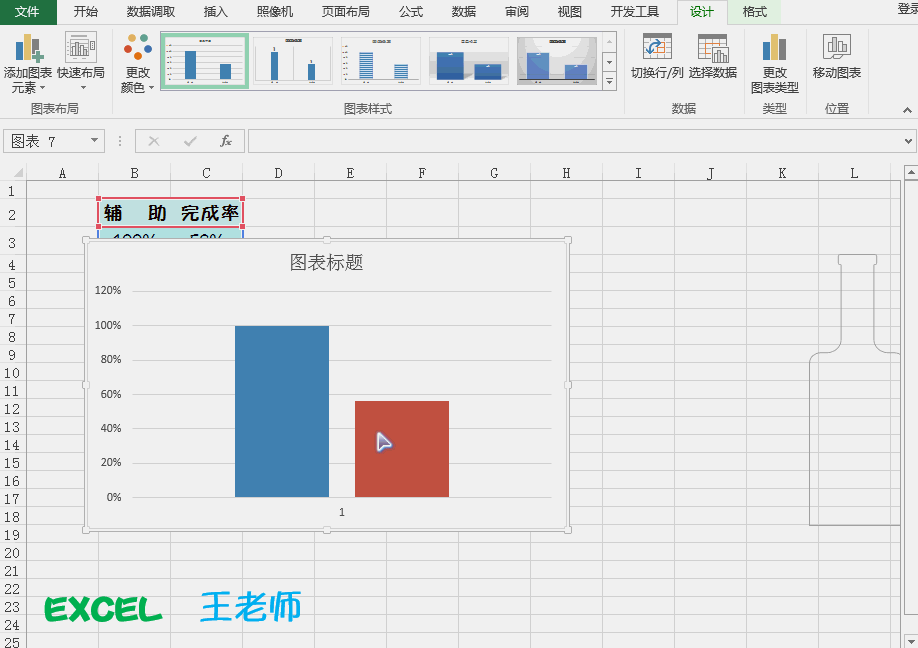Select the 设计 Design tab
Screen dimensions: 918x648
[701, 12]
